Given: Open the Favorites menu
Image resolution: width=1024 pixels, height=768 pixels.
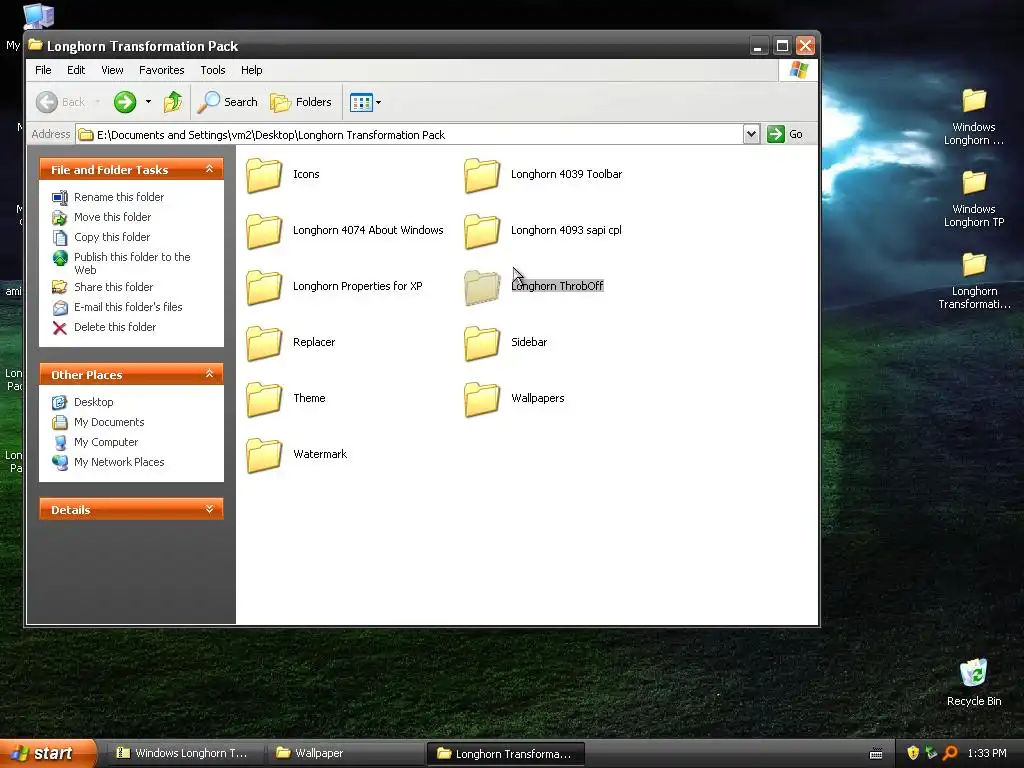Looking at the screenshot, I should 161,70.
